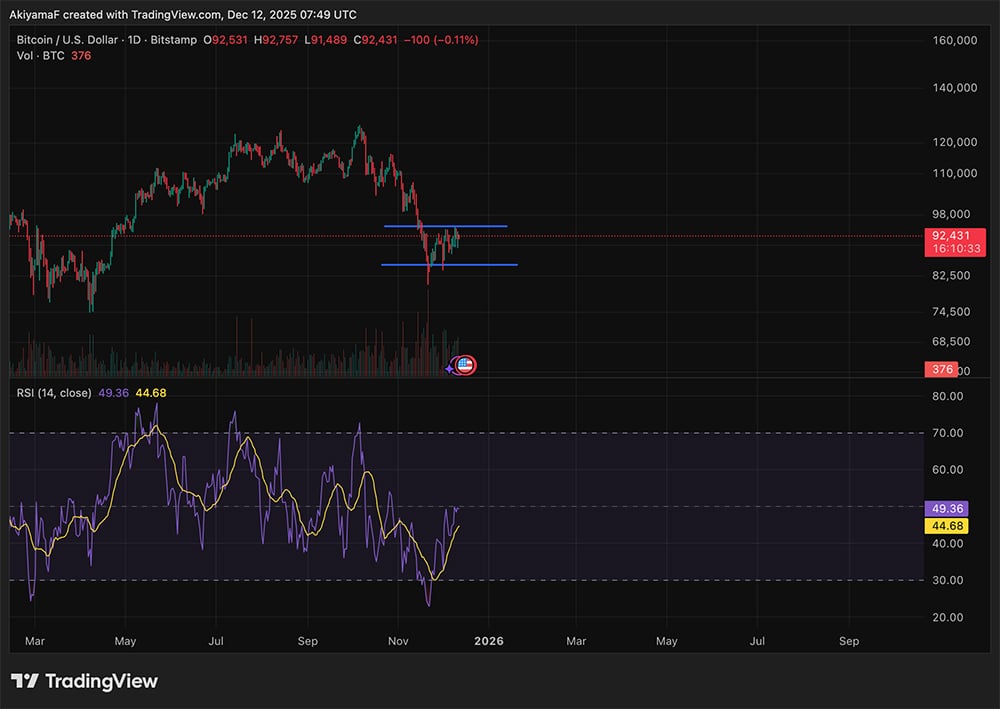Click the purple RSI value label 49.36
This screenshot has height=709, width=1000.
tap(945, 508)
